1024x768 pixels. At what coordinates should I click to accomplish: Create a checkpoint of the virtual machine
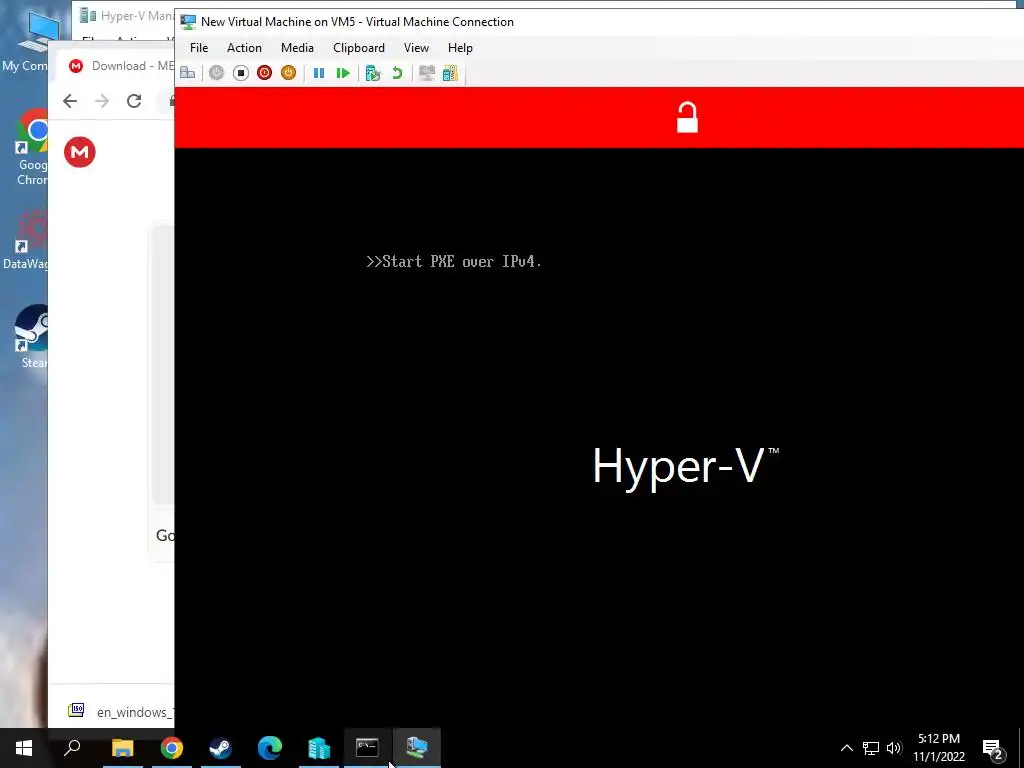[373, 73]
